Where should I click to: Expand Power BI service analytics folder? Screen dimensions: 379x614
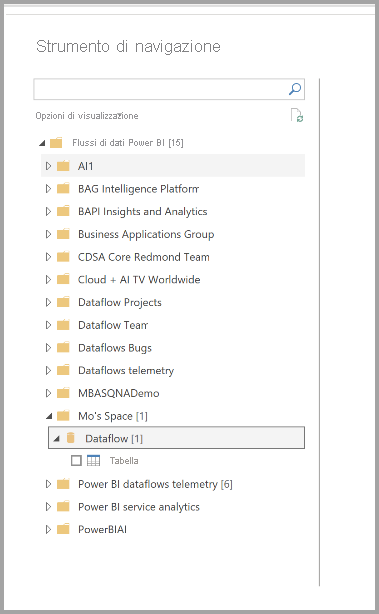click(x=49, y=507)
